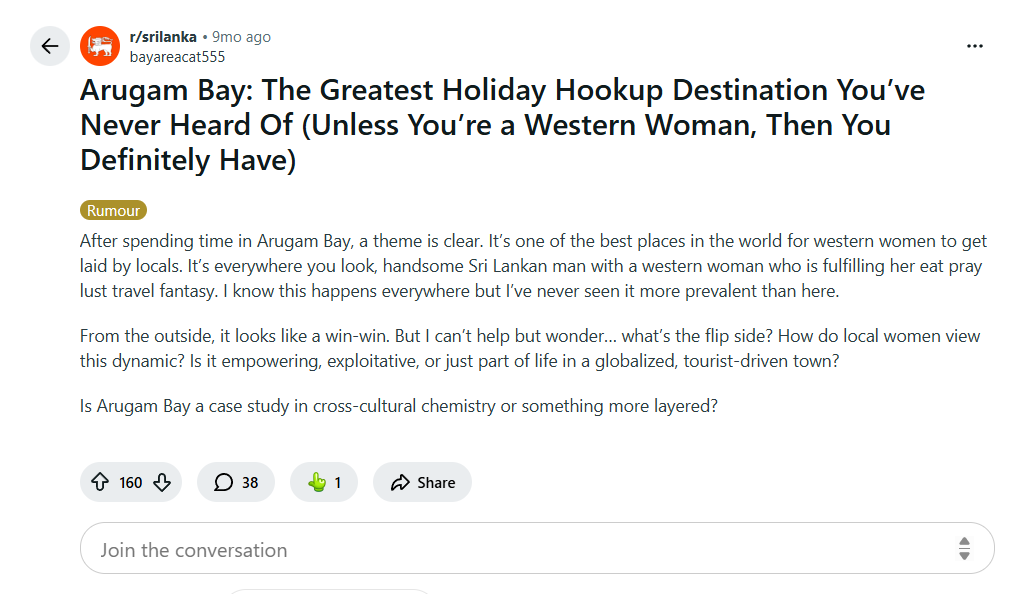
Task: Filter posts by the Rumour flair
Action: tap(113, 210)
